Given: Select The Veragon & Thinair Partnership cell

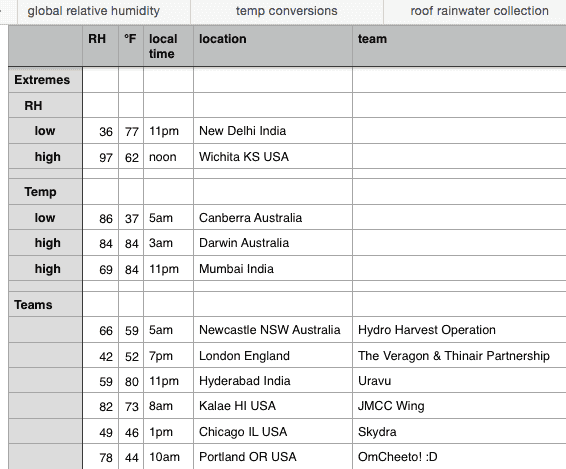Looking at the screenshot, I should [459, 355].
